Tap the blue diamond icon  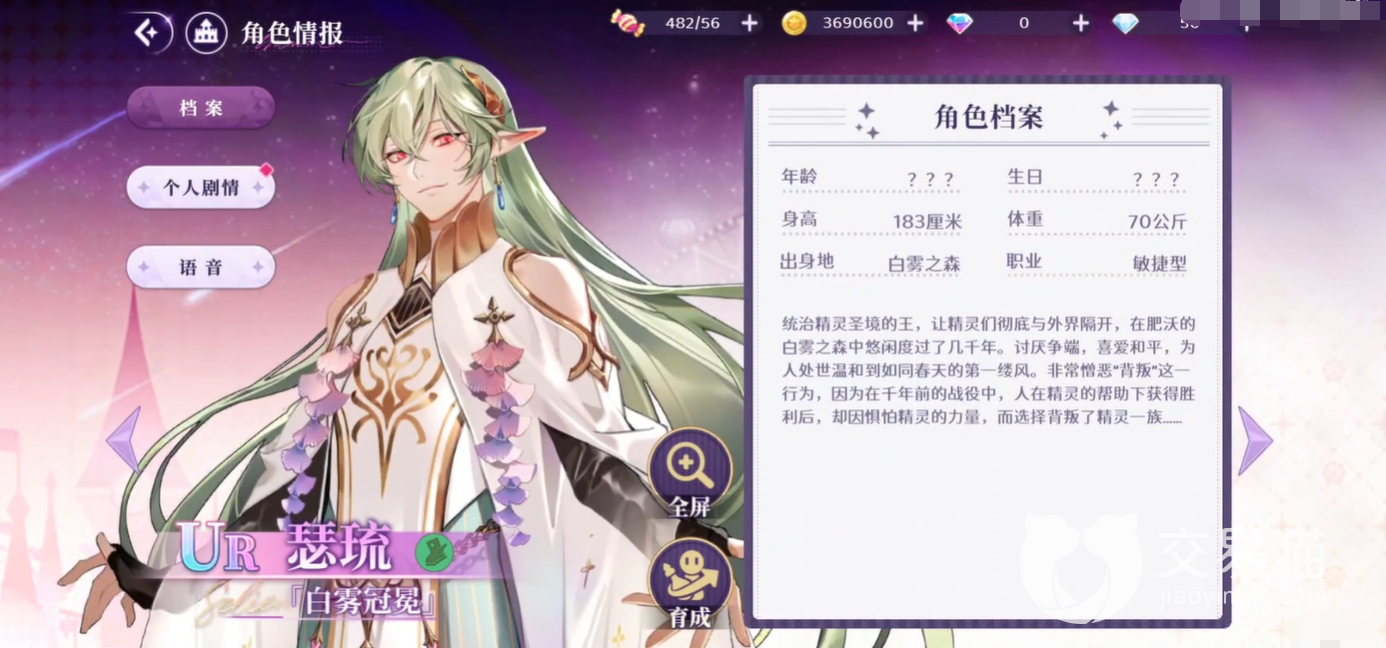pos(1126,22)
